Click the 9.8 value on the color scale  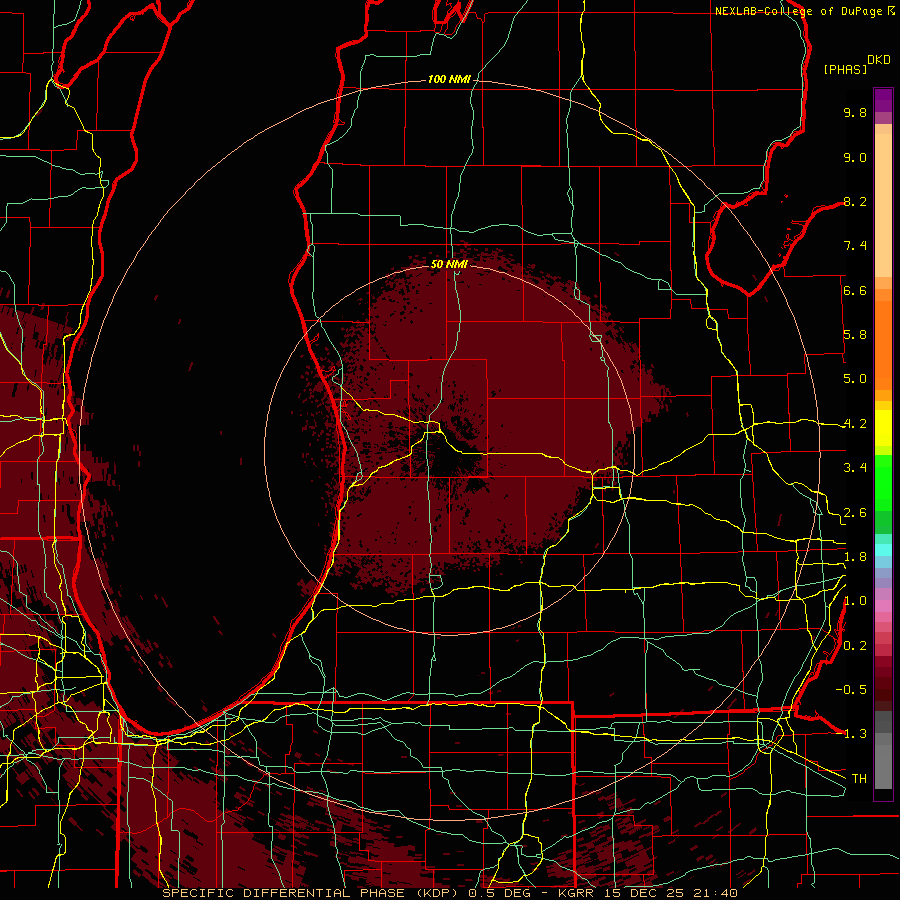click(x=855, y=112)
